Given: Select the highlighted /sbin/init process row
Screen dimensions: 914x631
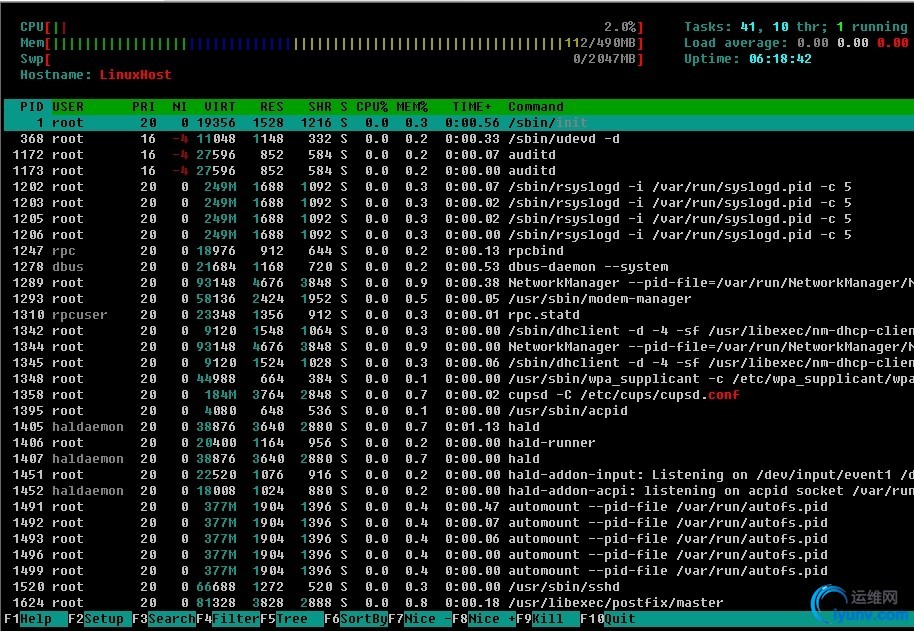Looking at the screenshot, I should click(x=459, y=123).
